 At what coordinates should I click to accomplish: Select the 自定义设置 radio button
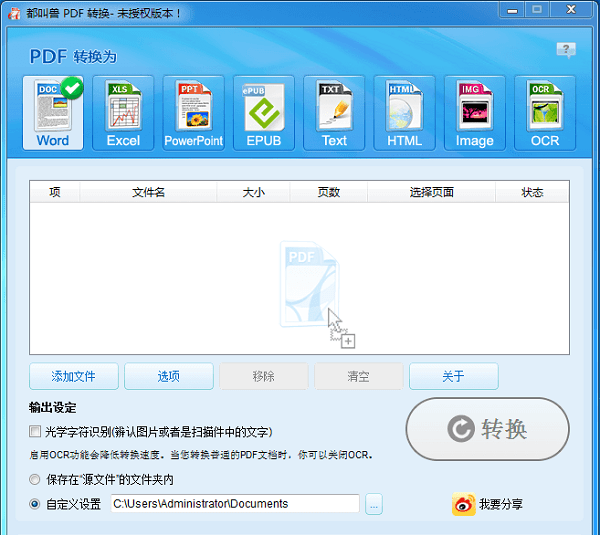(34, 504)
